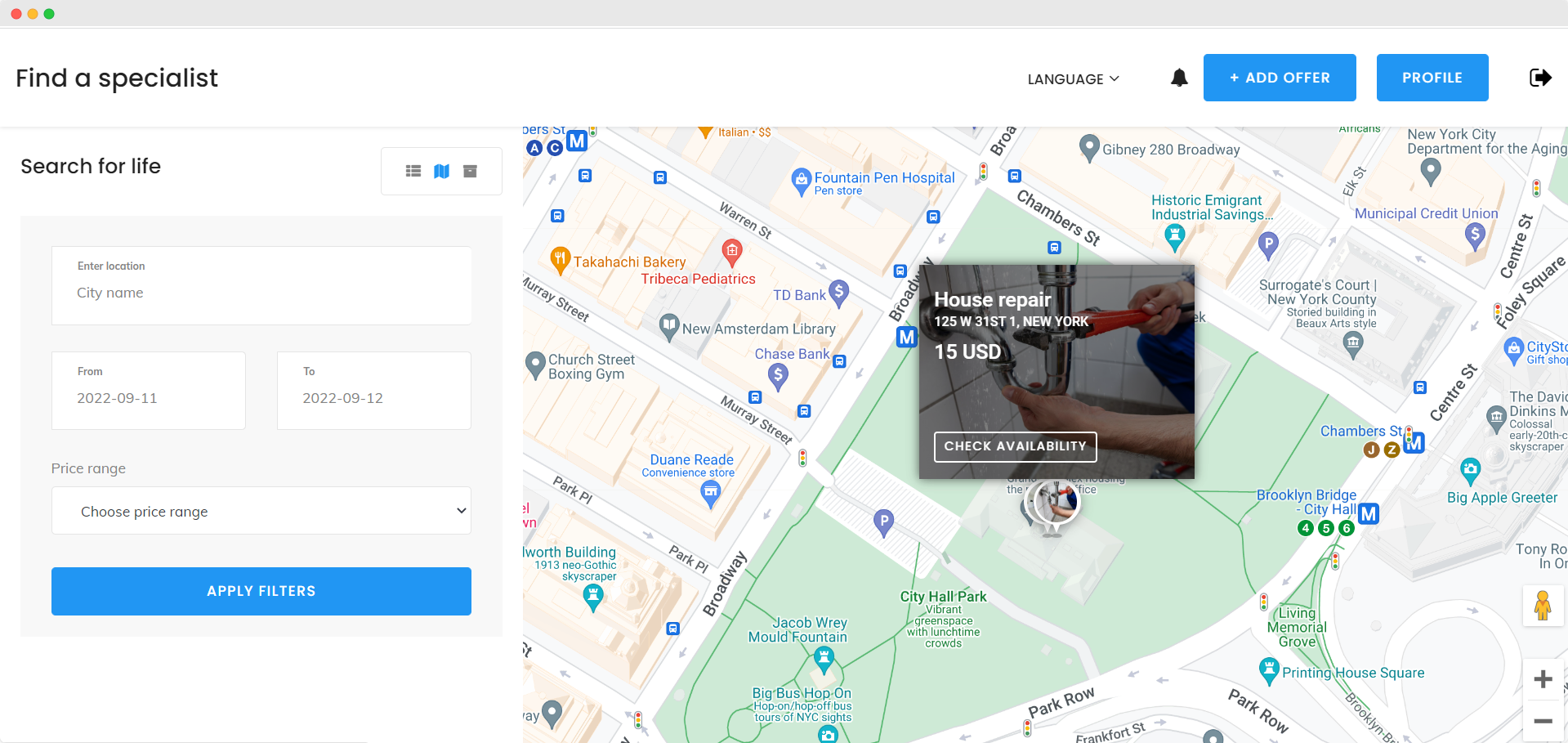Zoom in the map with plus
1568x743 pixels.
click(1543, 679)
